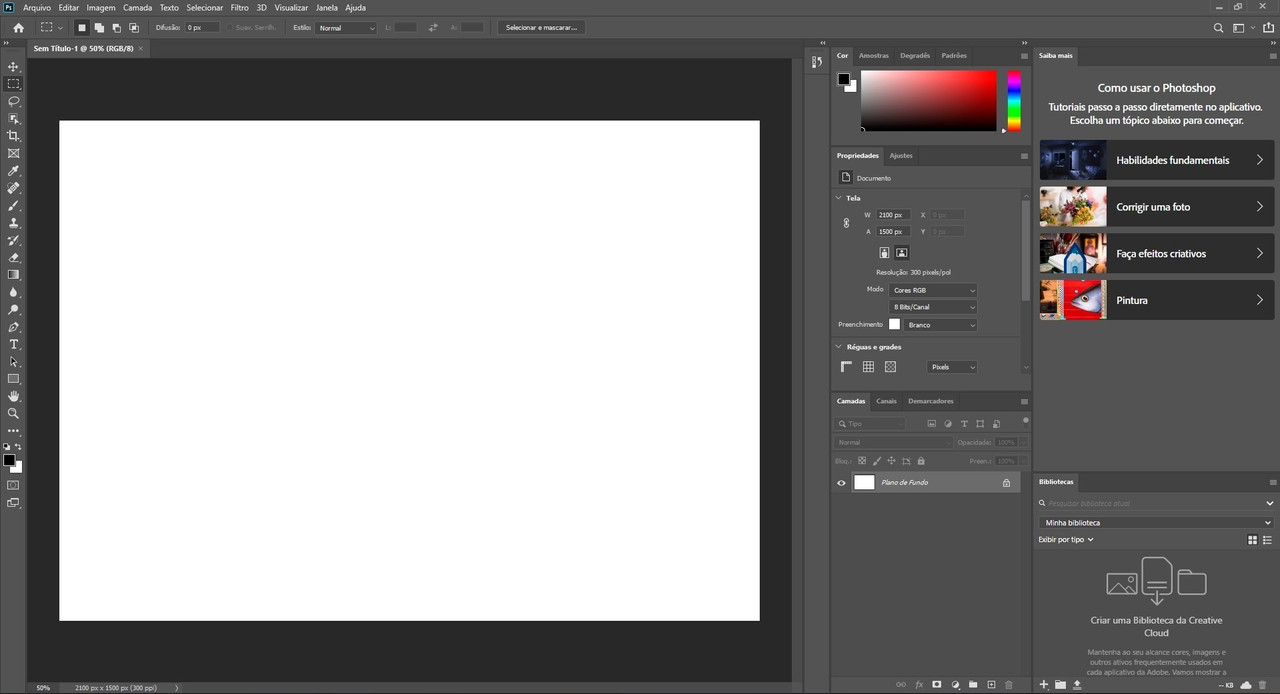1280x694 pixels.
Task: Hide the Plano de Fundo layer
Action: click(x=841, y=483)
